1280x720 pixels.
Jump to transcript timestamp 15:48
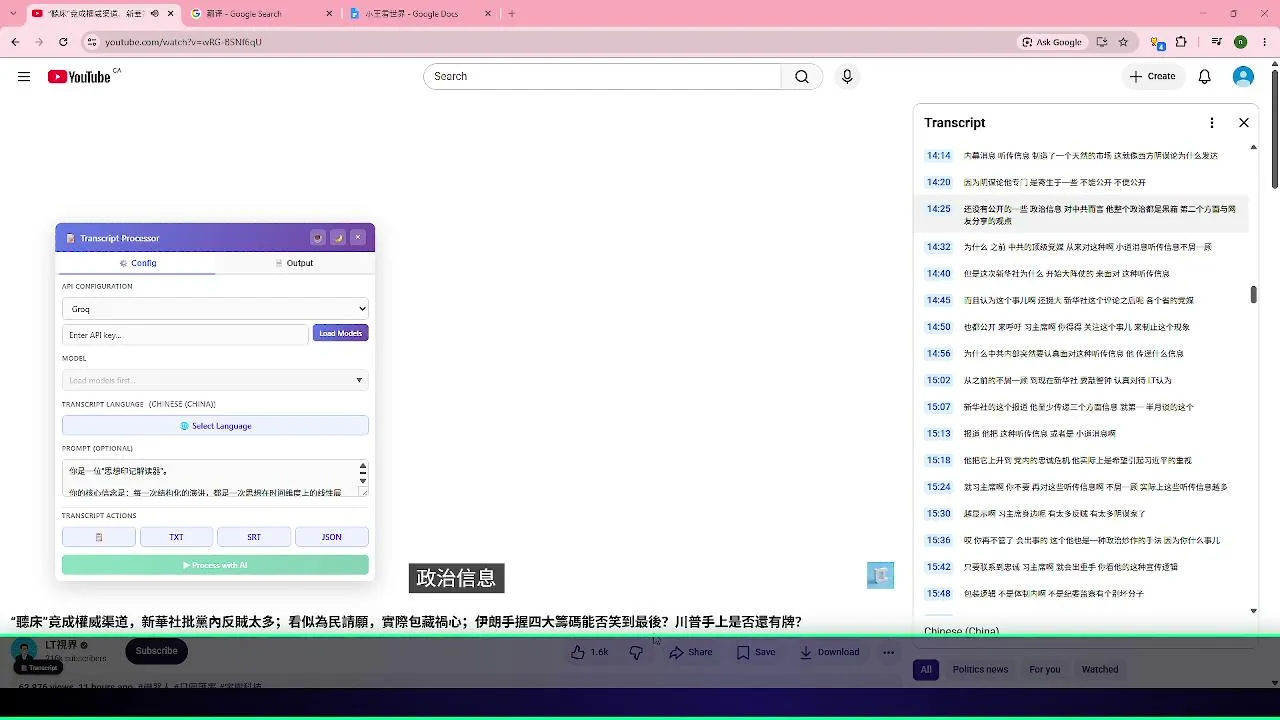point(938,594)
